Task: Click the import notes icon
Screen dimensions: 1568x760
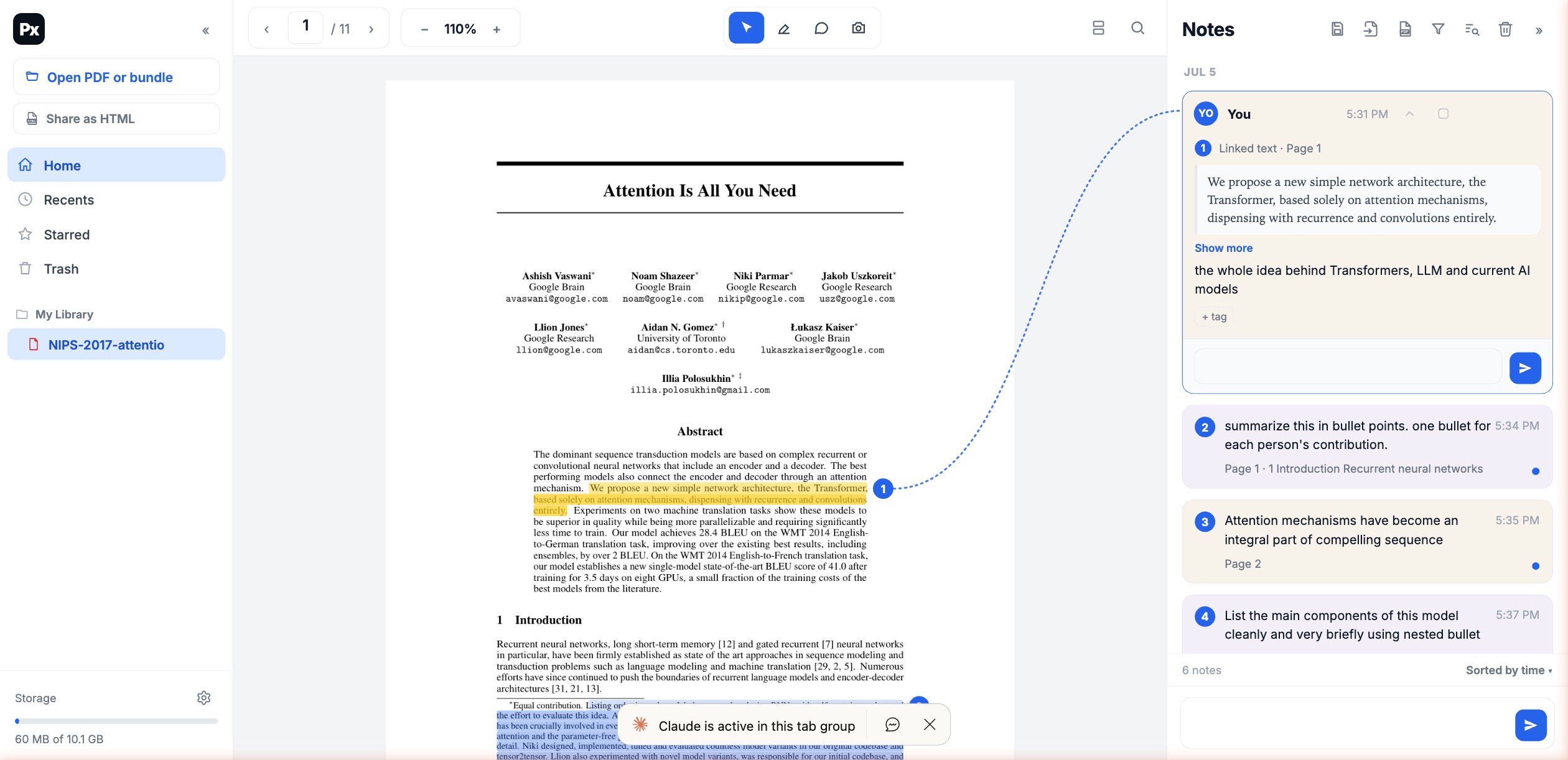Action: click(x=1370, y=29)
